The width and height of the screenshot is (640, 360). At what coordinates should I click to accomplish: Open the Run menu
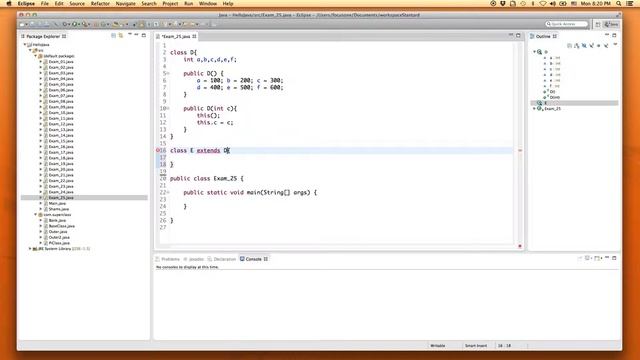[x=189, y=3]
